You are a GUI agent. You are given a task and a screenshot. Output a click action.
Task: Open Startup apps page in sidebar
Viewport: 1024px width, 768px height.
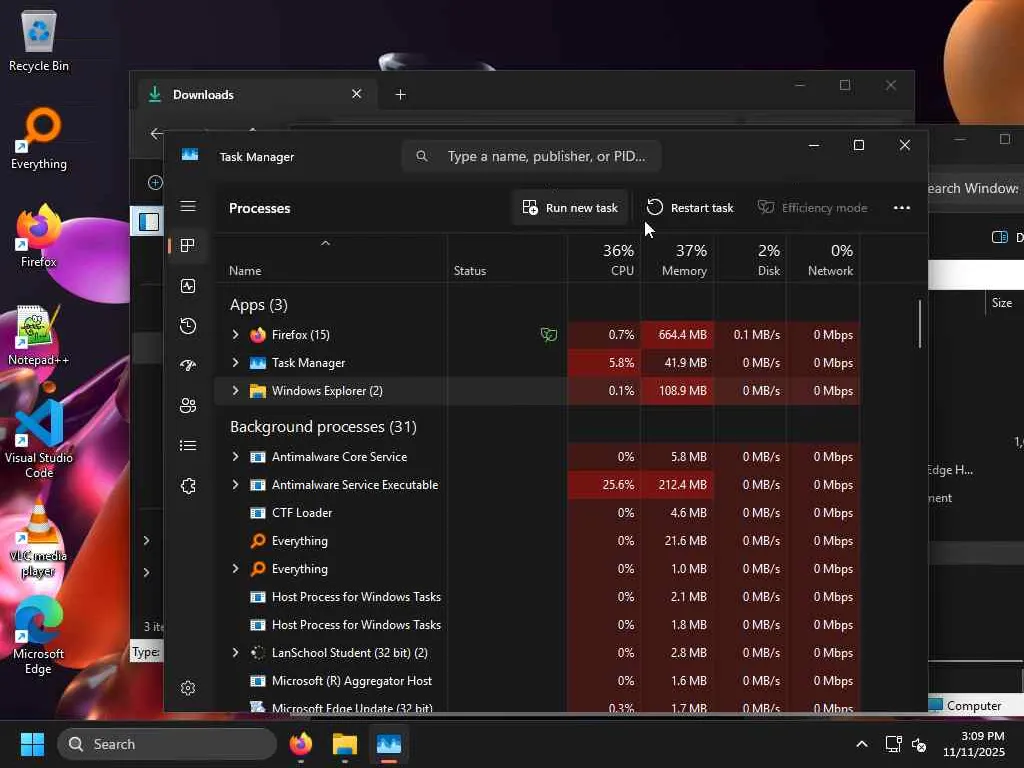point(188,366)
